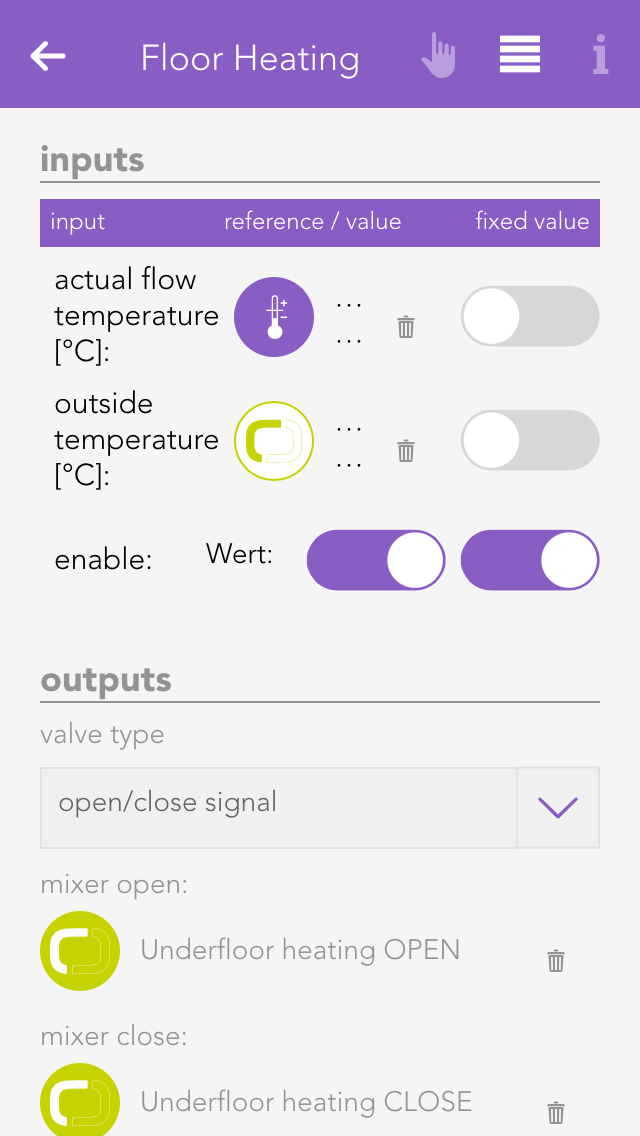Tap the outside temperature reference icon
Image resolution: width=640 pixels, height=1136 pixels.
[x=274, y=441]
